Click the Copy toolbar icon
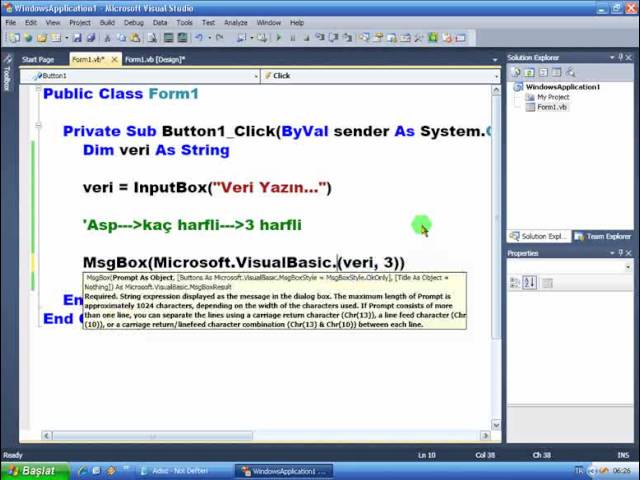 click(122, 38)
